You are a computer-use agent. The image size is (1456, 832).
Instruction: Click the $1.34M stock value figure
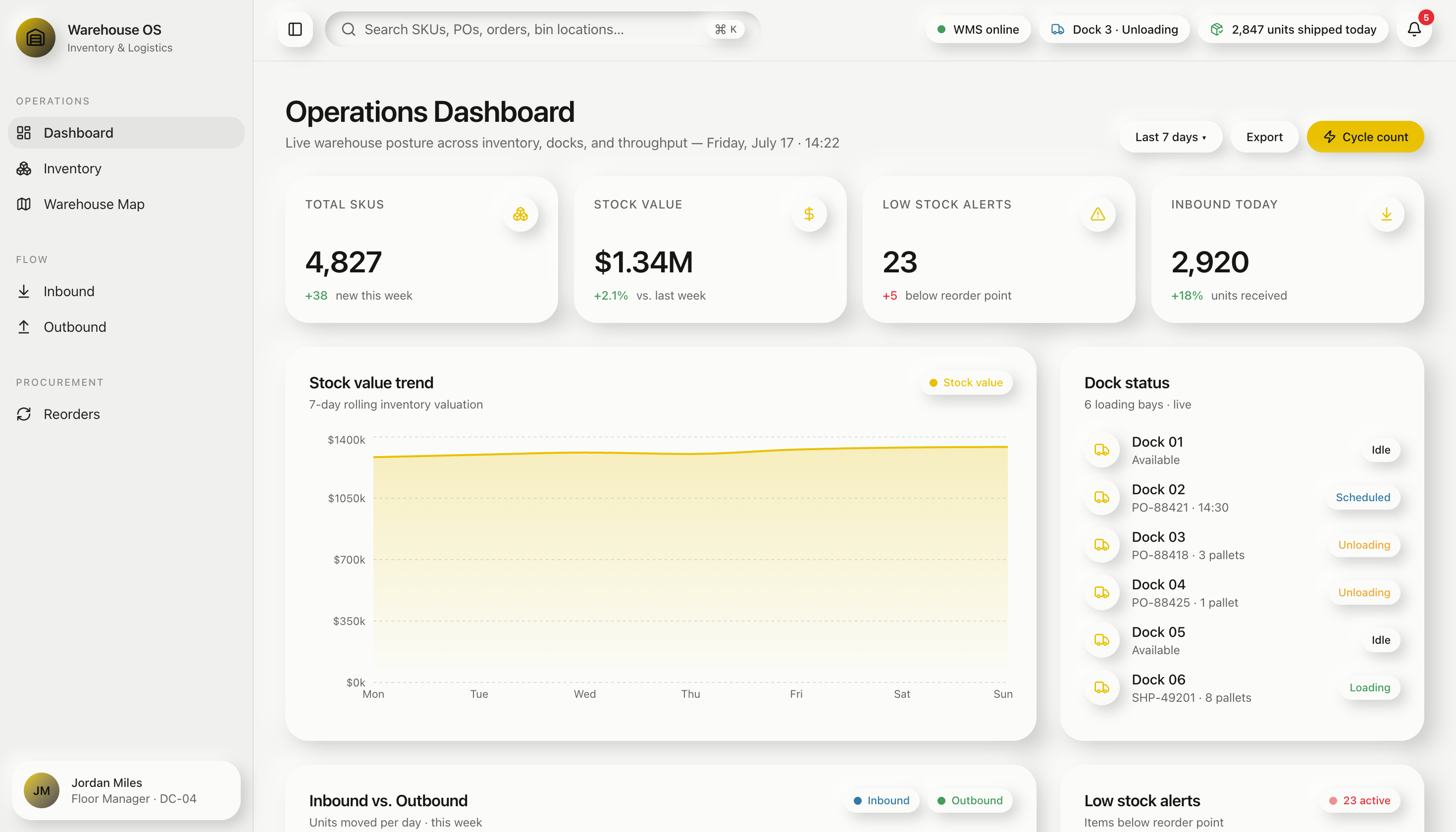[x=643, y=262]
